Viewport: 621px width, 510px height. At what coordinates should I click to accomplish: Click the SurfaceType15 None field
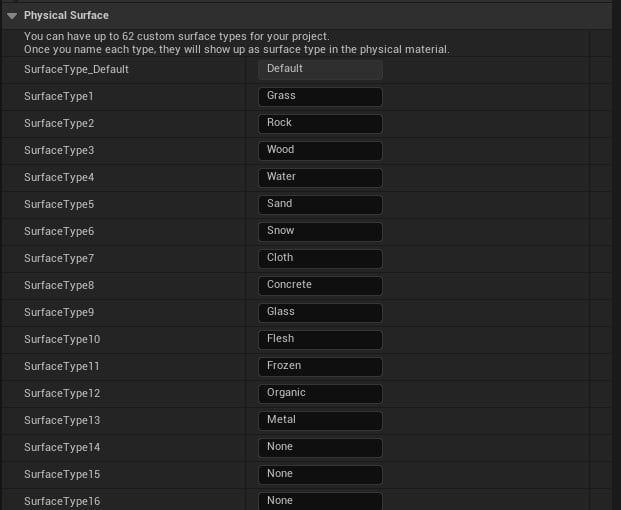click(x=320, y=474)
